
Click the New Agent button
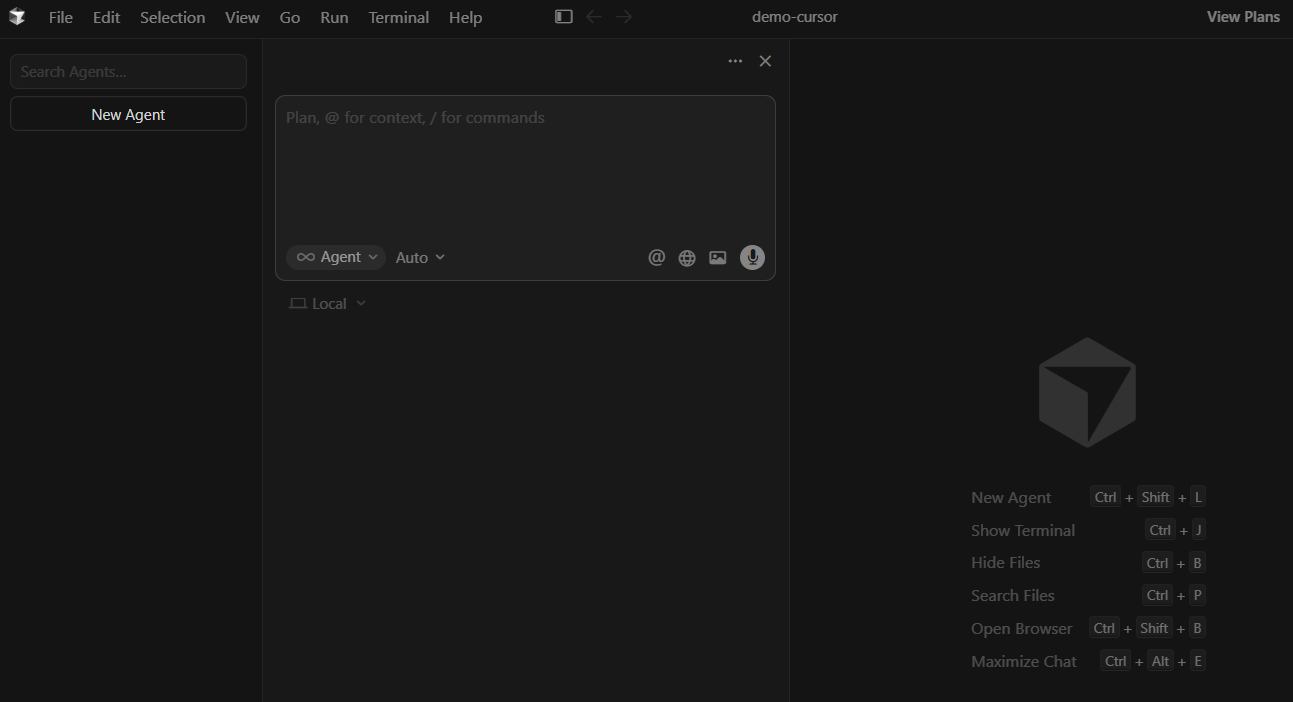(x=128, y=114)
